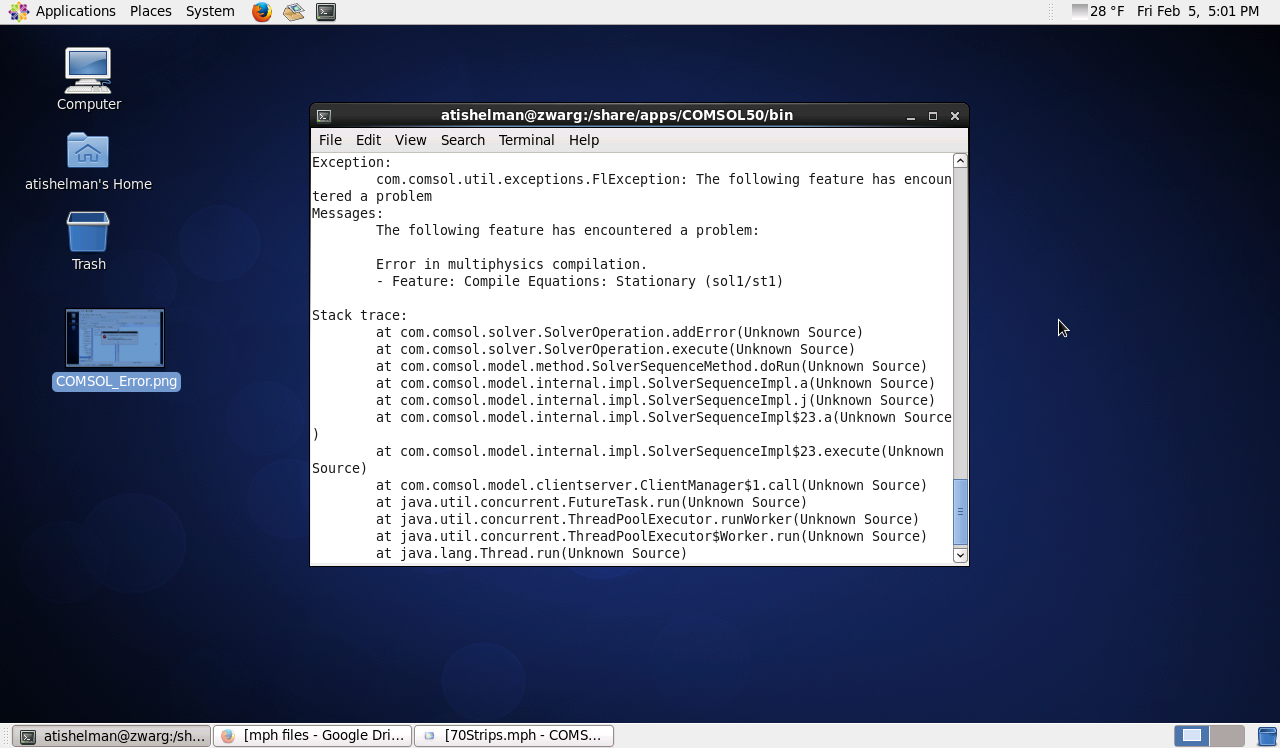Select the Trash desktop icon
The image size is (1280, 748).
coord(88,232)
